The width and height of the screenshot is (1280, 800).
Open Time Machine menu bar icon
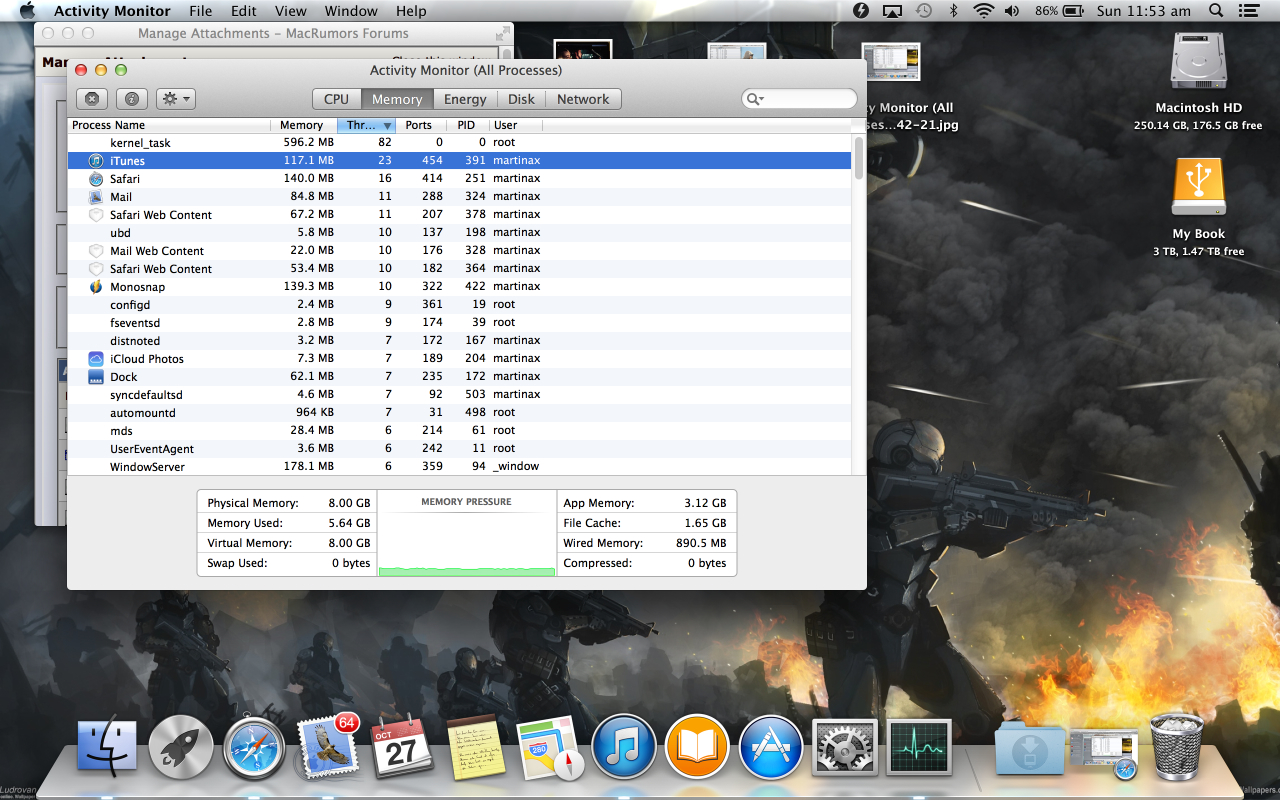click(x=923, y=11)
